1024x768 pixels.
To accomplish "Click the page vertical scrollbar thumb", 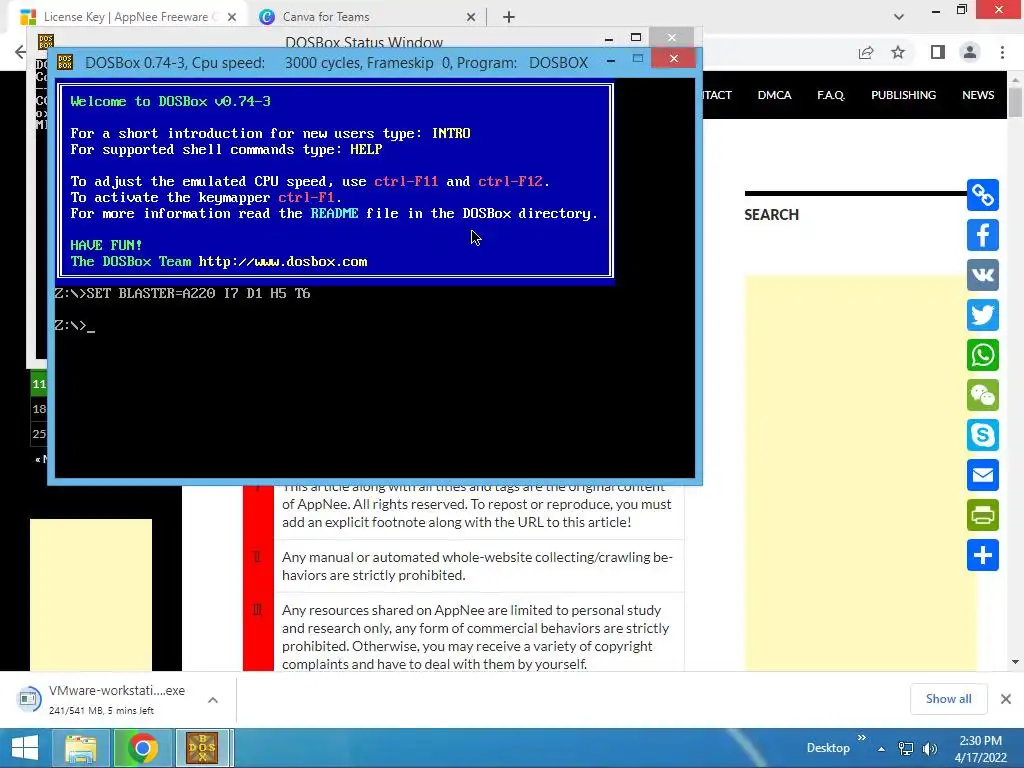I will coord(1015,103).
